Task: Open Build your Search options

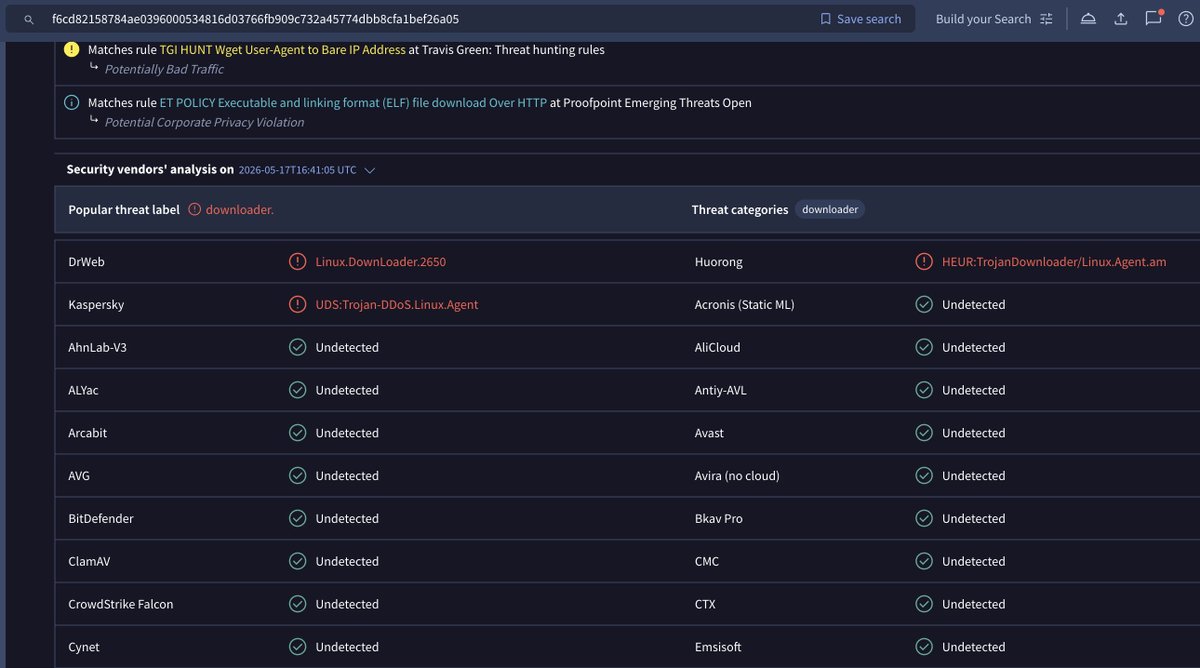Action: tap(995, 19)
